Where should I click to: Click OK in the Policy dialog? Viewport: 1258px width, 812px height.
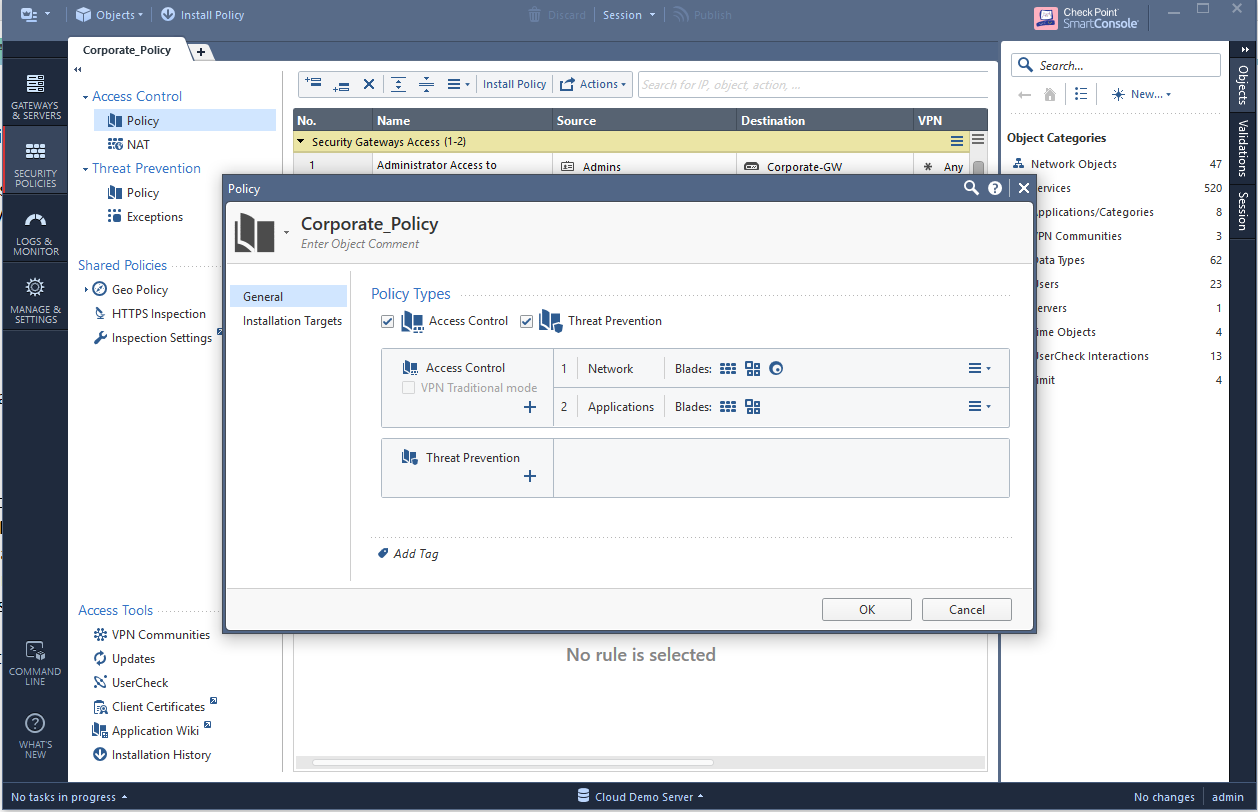coord(866,609)
